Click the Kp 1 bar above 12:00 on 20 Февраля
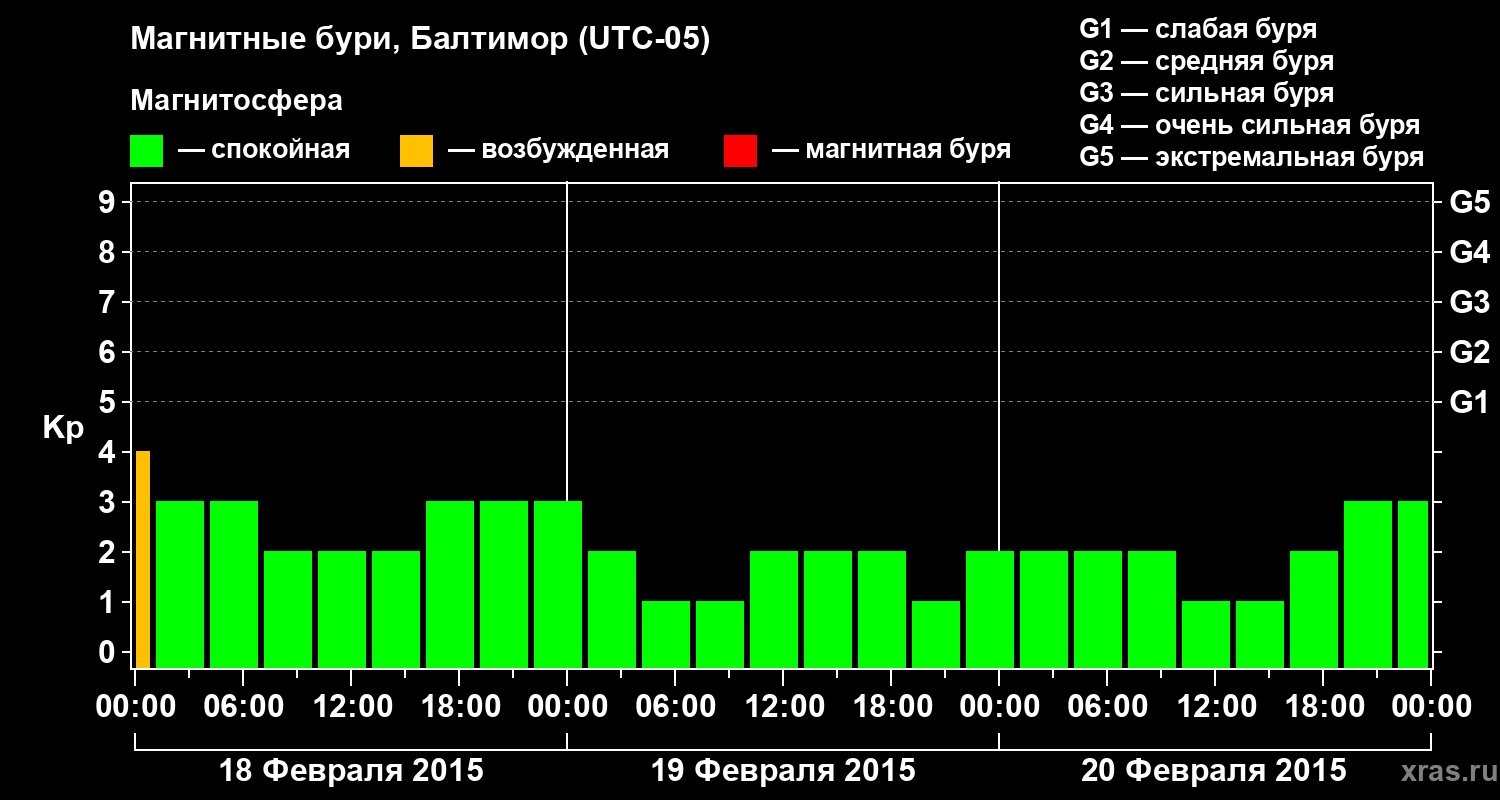This screenshot has height=800, width=1500. tap(1206, 635)
